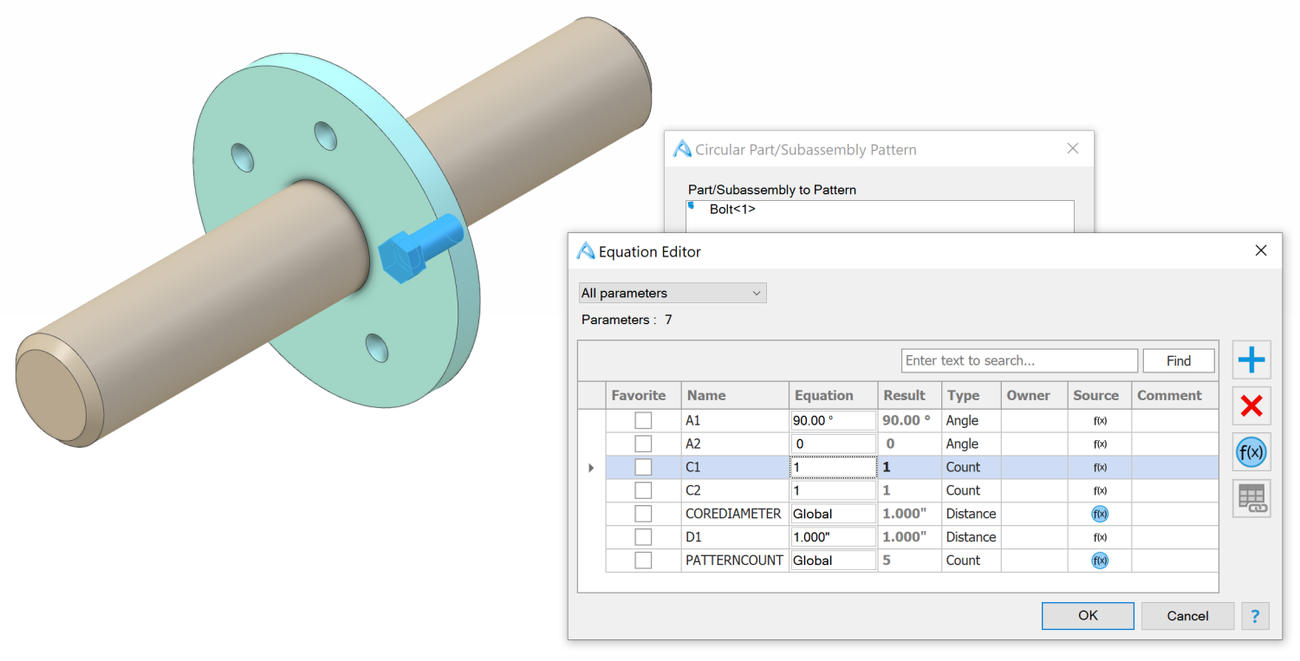
Task: Open the f(x) function button beside the table
Action: pos(1251,452)
